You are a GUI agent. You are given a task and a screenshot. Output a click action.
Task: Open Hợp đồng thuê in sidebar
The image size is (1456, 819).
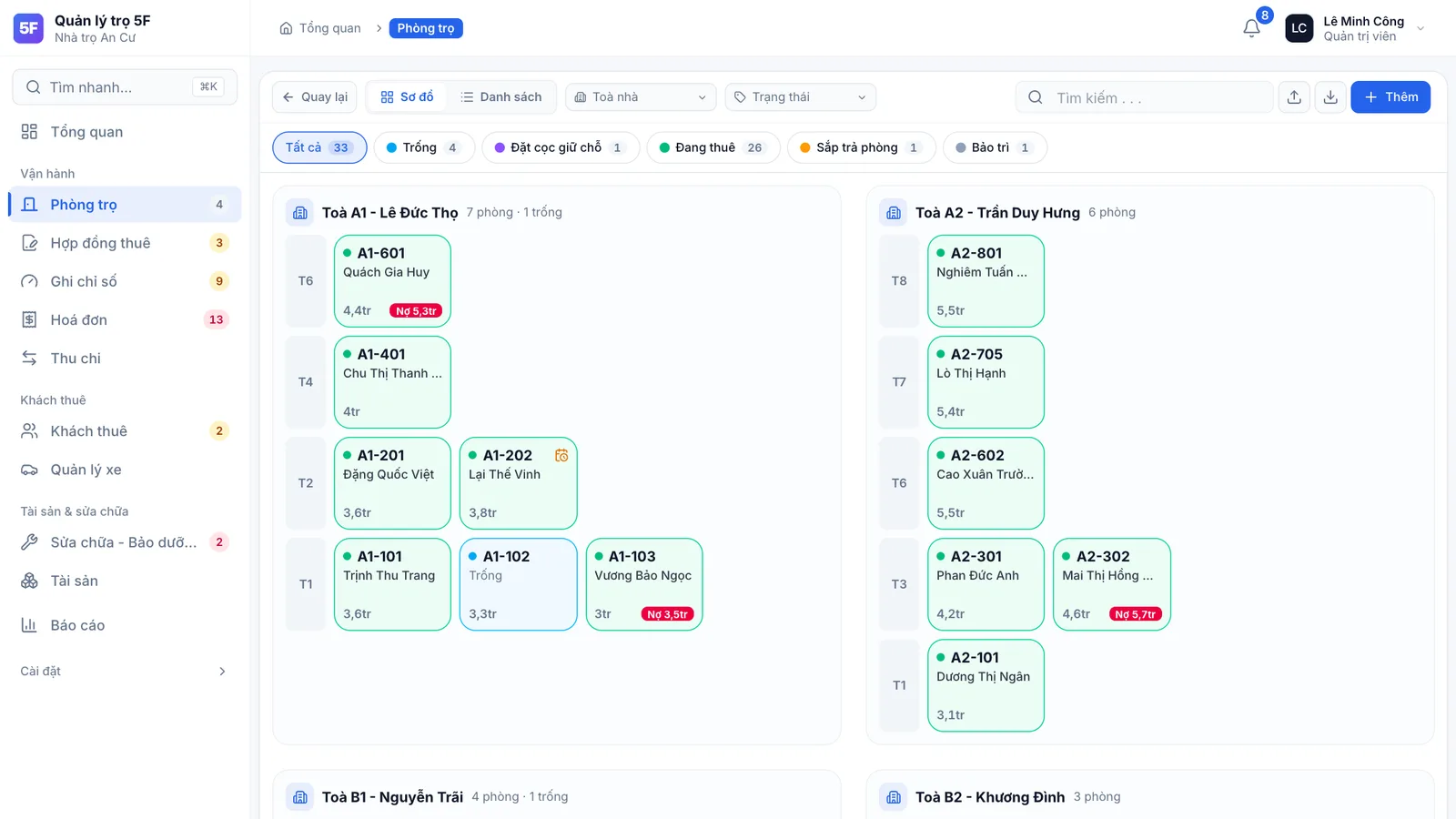pos(125,243)
